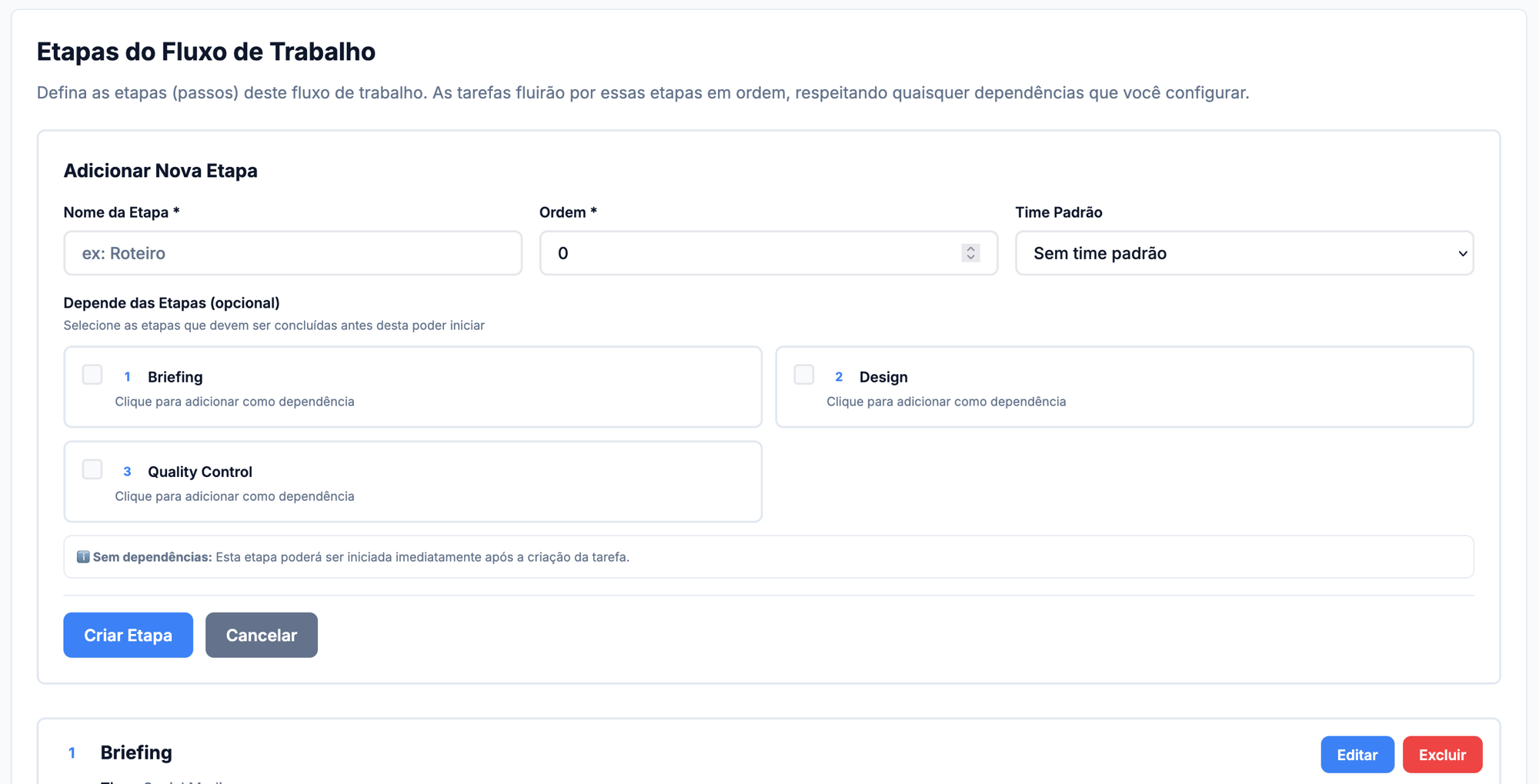The width and height of the screenshot is (1539, 784).
Task: Check the Design dependency checkbox
Action: 804,375
